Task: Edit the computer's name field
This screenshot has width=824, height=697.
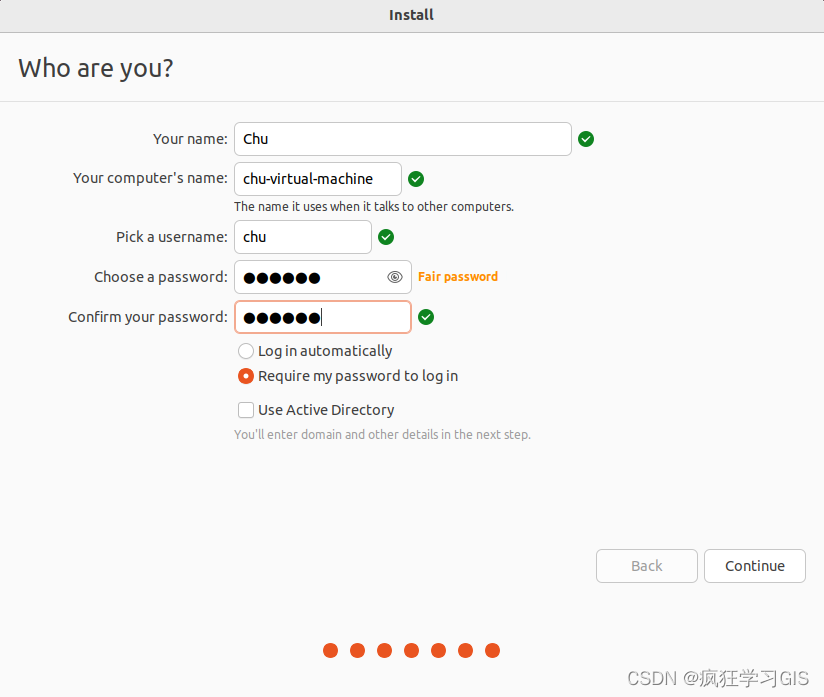Action: (x=318, y=179)
